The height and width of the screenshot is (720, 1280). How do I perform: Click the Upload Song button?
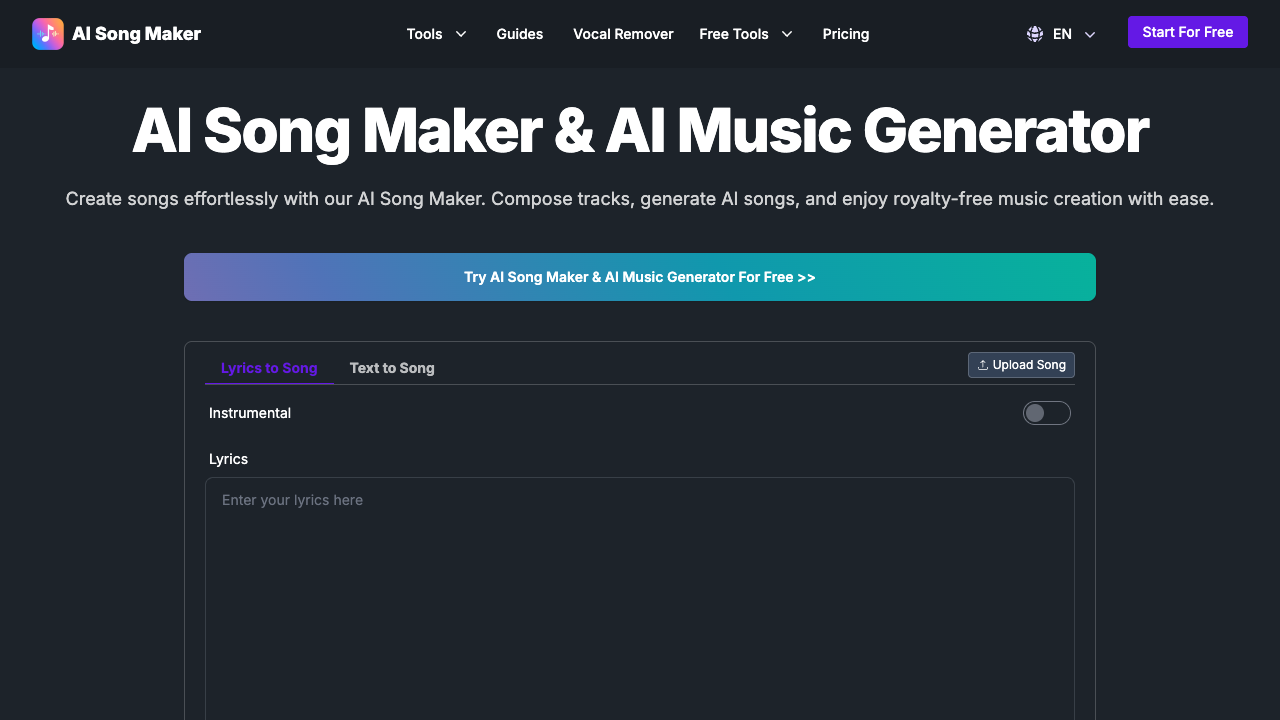click(x=1021, y=365)
